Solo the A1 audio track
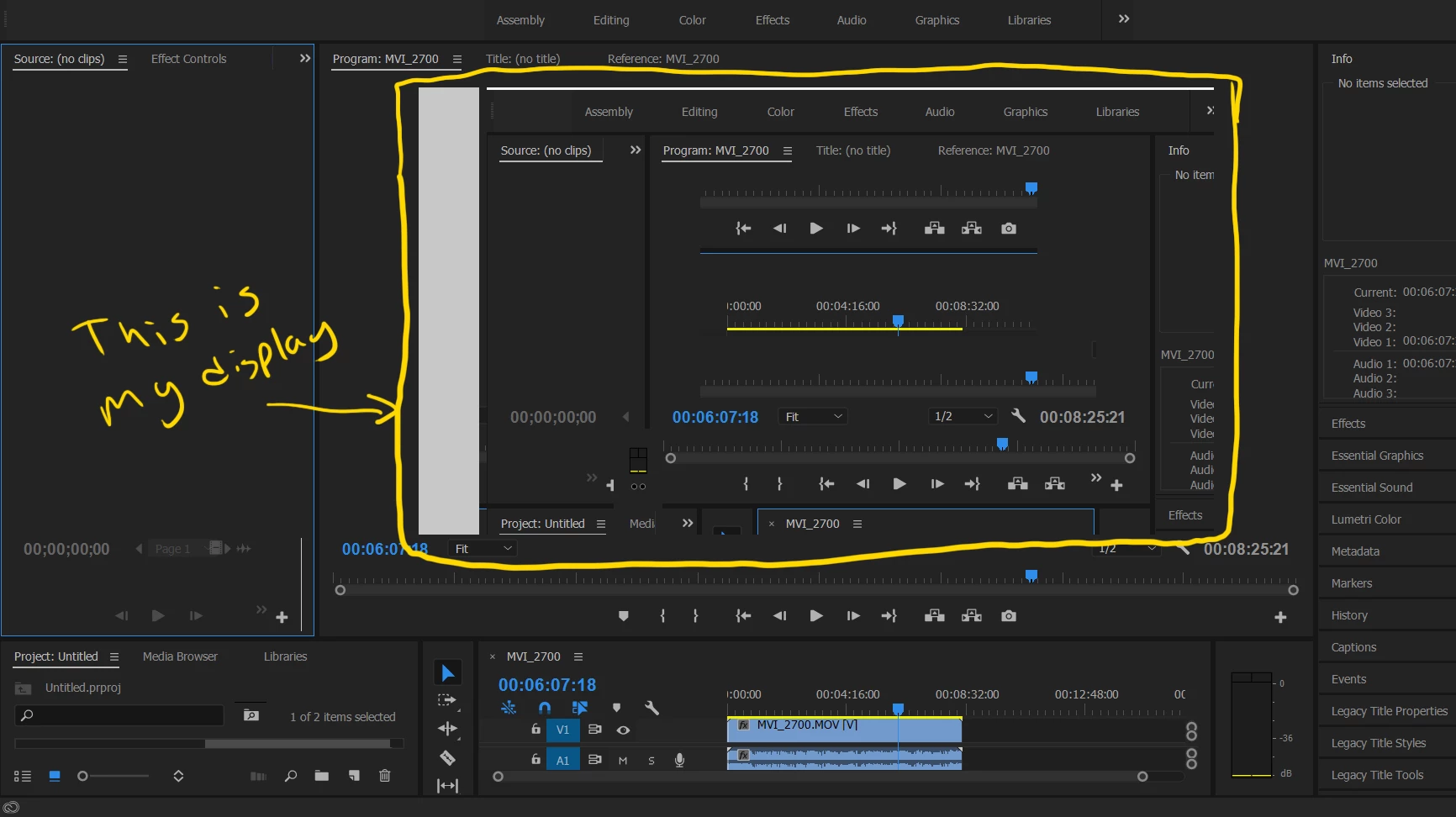The image size is (1456, 817). 652,760
